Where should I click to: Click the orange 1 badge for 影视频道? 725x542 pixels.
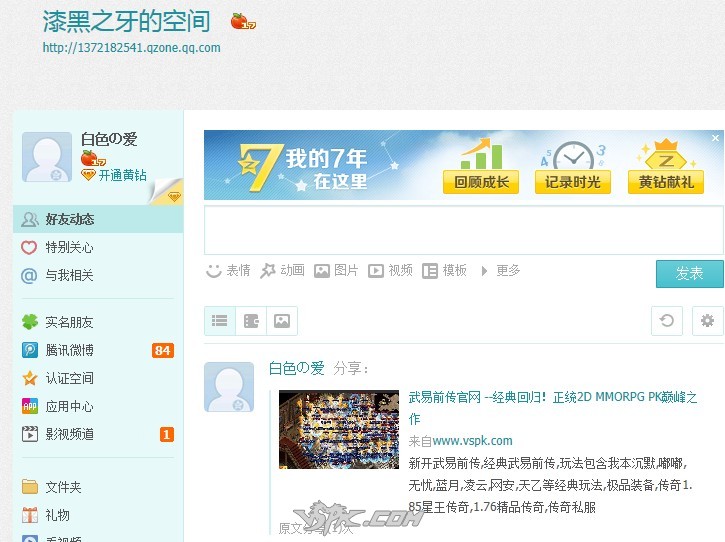click(167, 435)
